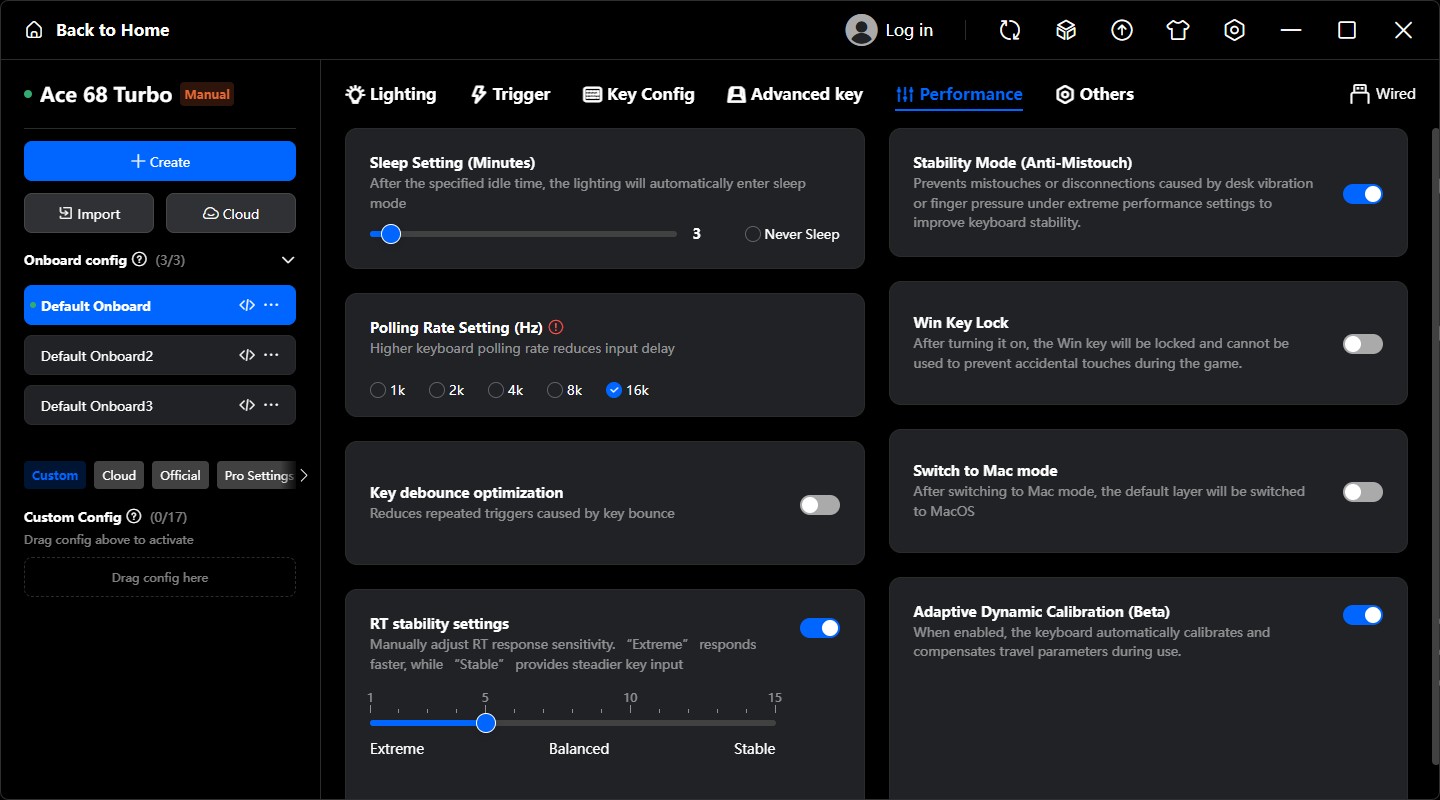The width and height of the screenshot is (1440, 800).
Task: Select the Performance tab
Action: 959,94
